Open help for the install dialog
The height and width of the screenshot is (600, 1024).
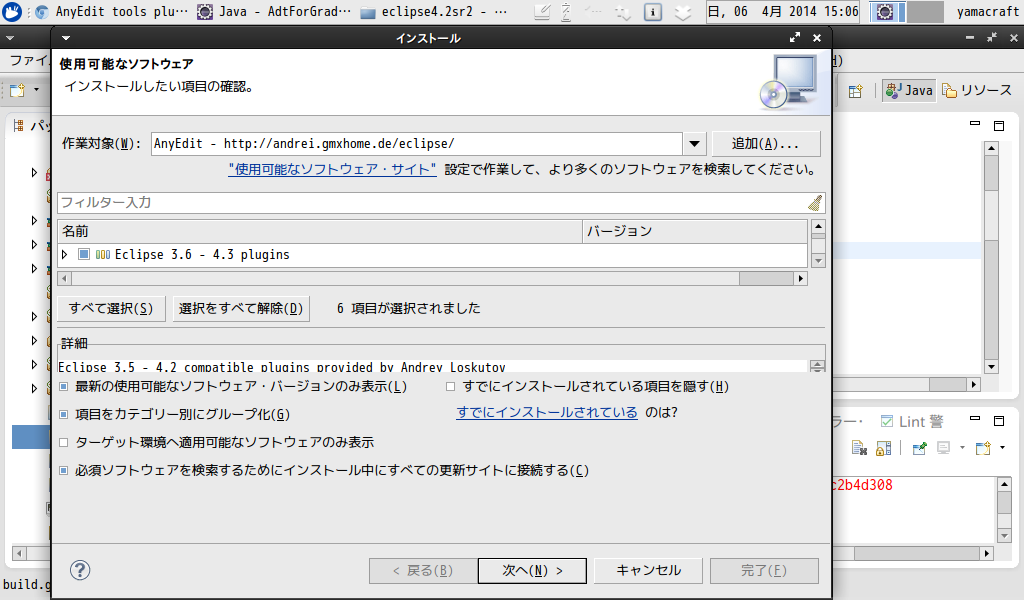click(x=80, y=570)
